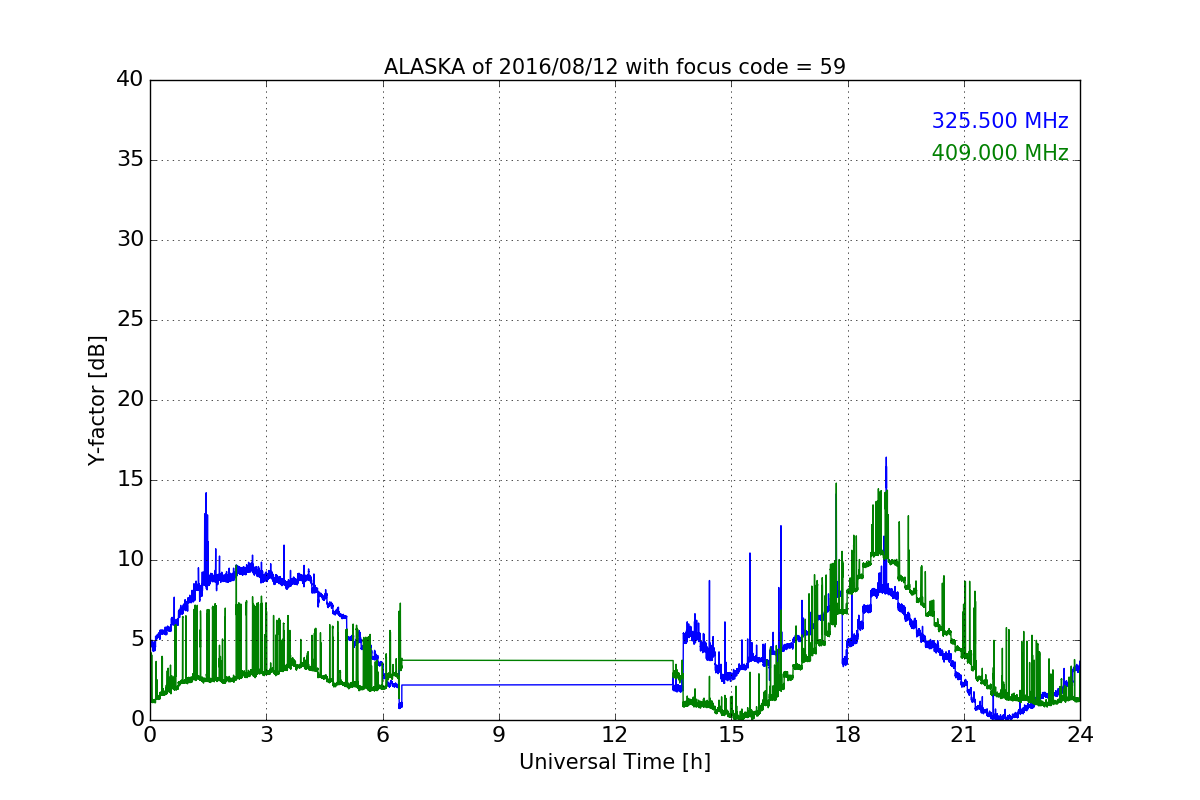Click the x-axis tick label 6
The image size is (1200, 800).
(x=382, y=734)
